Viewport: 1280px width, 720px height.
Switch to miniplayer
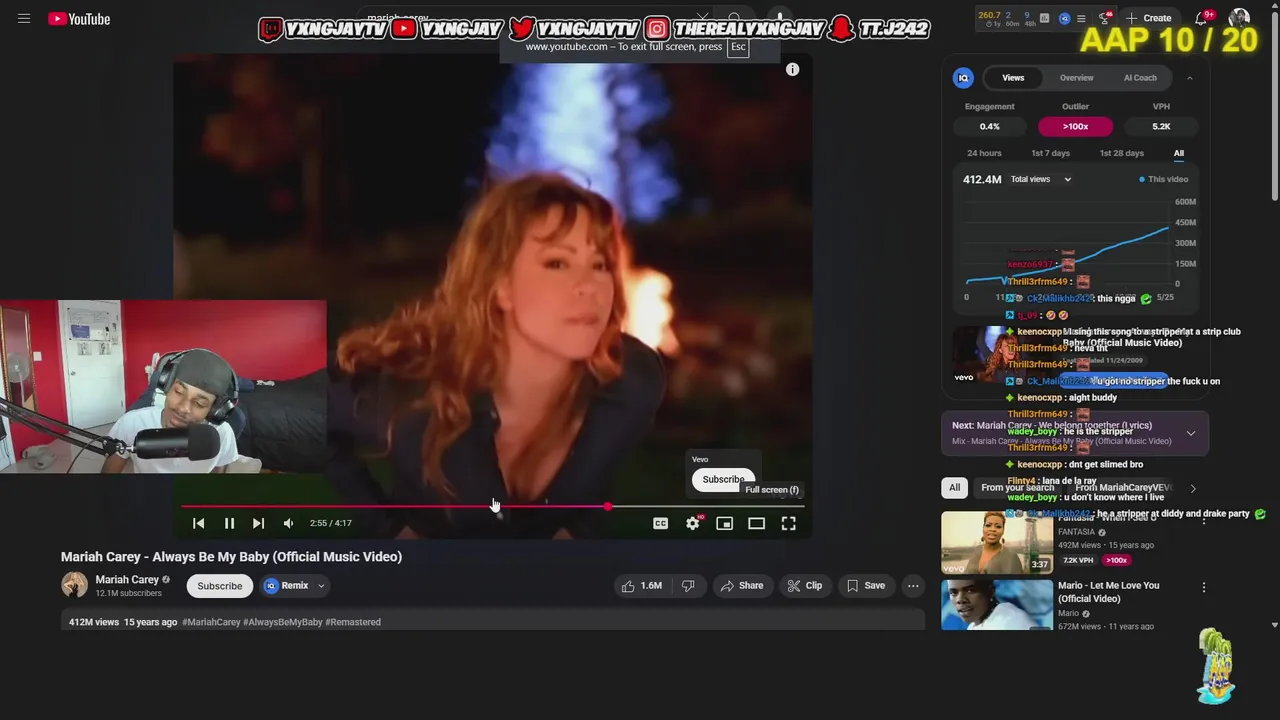coord(724,523)
